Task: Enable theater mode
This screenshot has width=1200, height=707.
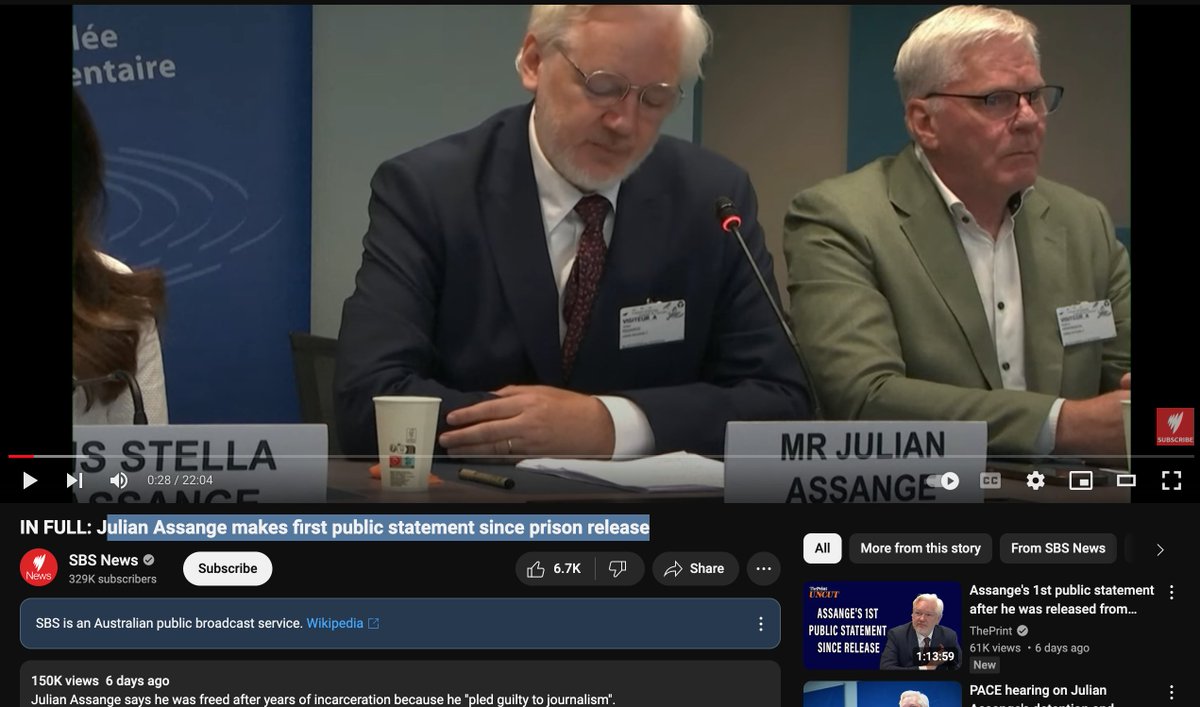Action: [1126, 481]
